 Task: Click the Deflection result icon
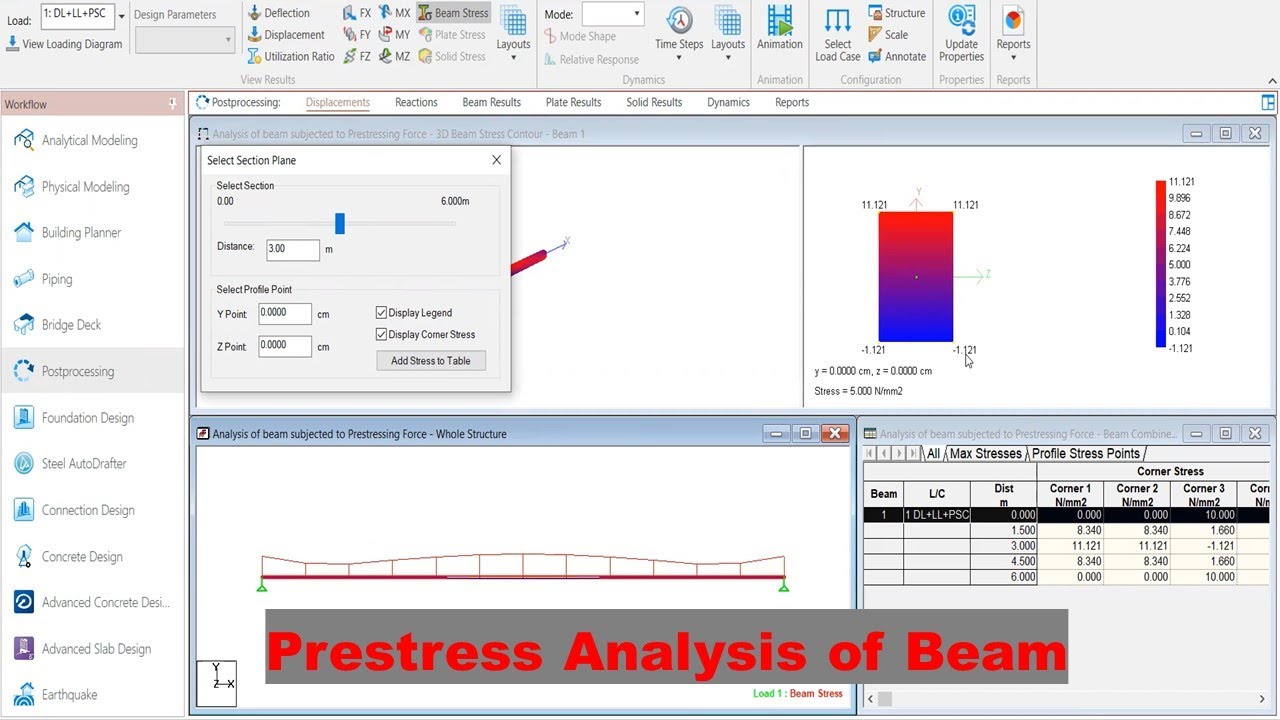coord(255,13)
